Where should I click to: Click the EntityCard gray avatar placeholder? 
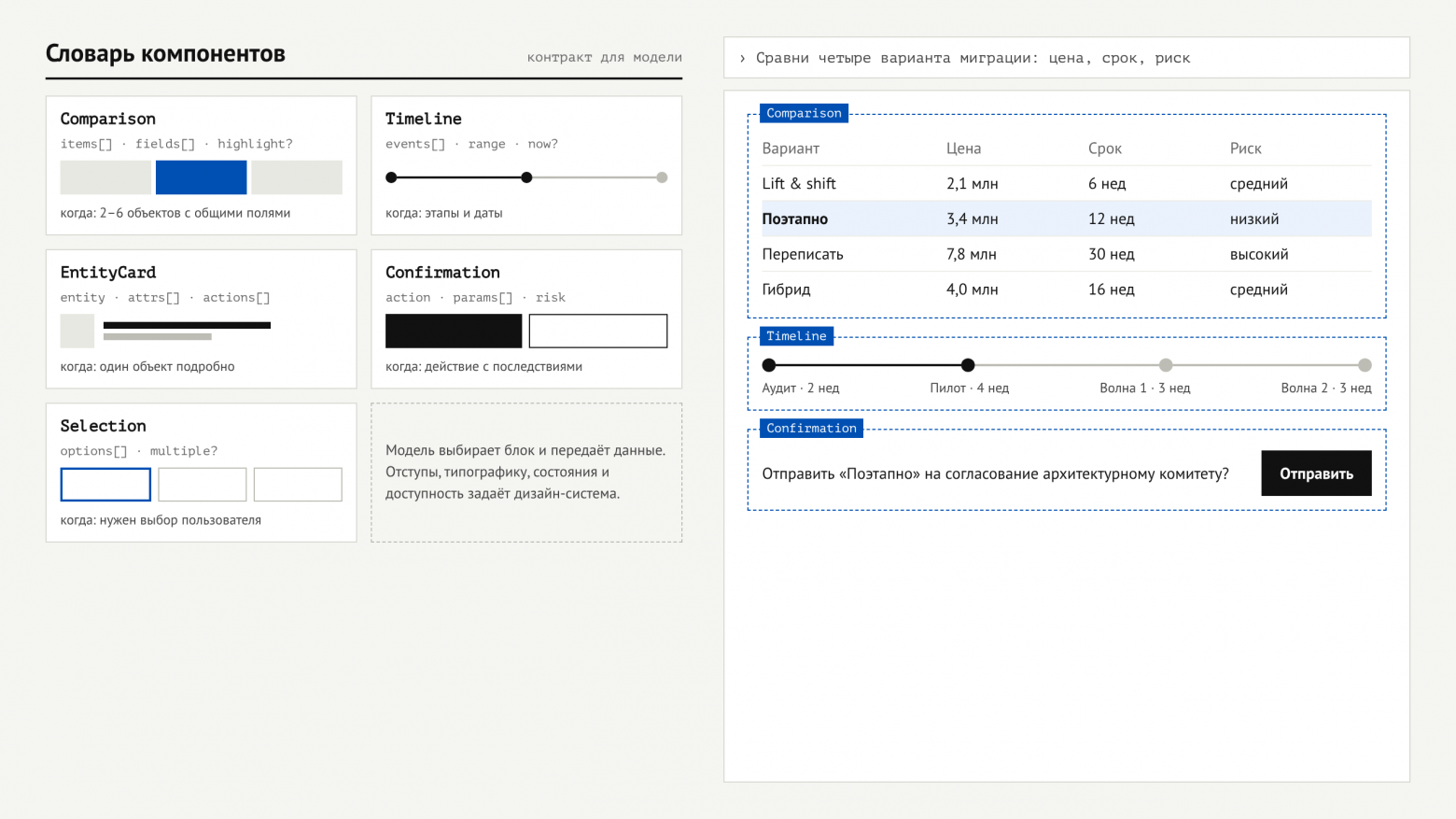77,331
